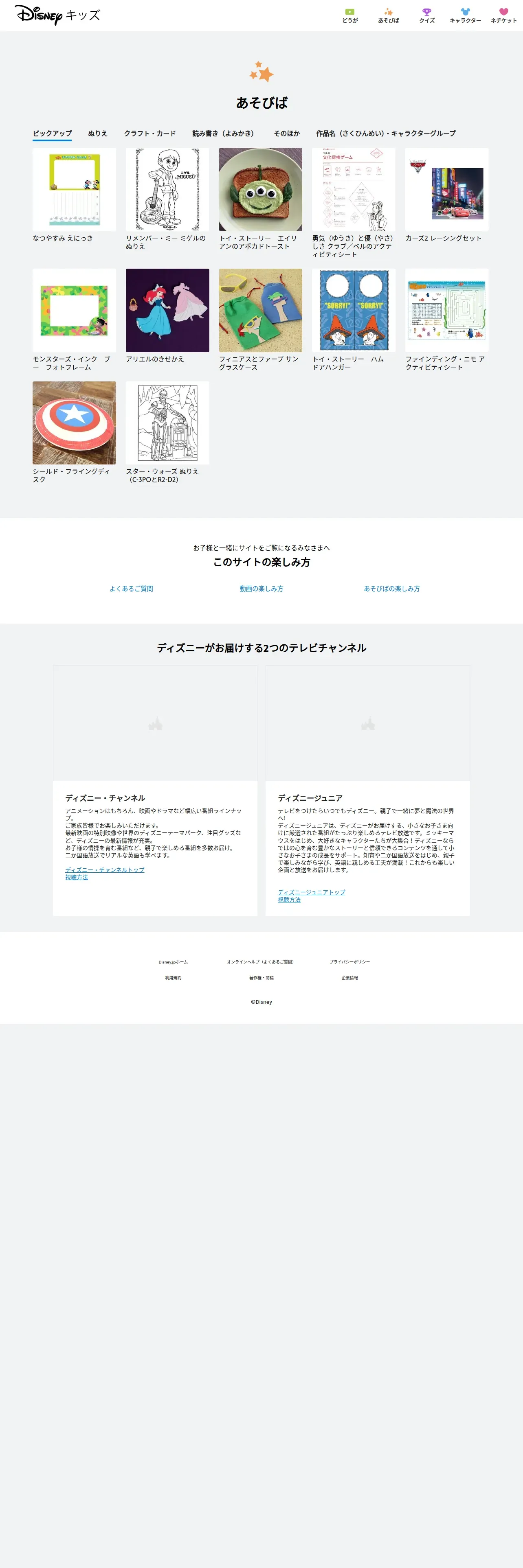Open ディズニー・チャンネルトップ link
The image size is (523, 1568).
[105, 870]
